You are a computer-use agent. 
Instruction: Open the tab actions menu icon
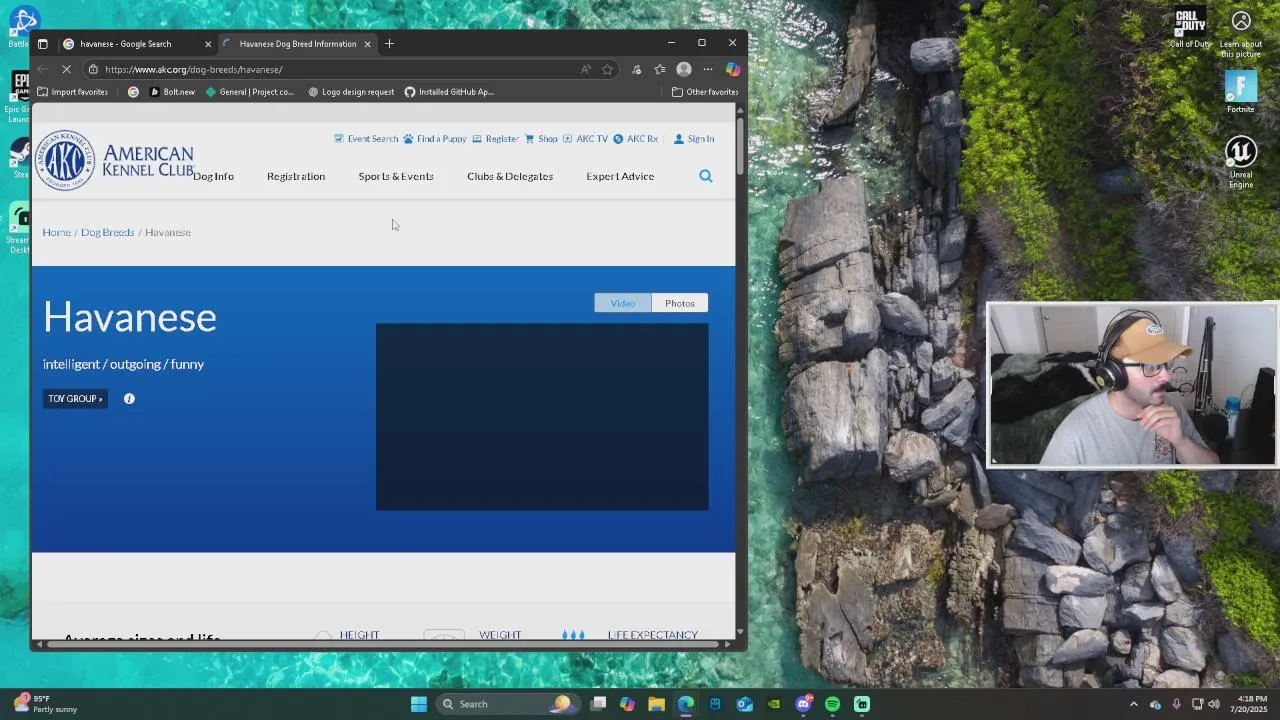pyautogui.click(x=42, y=44)
